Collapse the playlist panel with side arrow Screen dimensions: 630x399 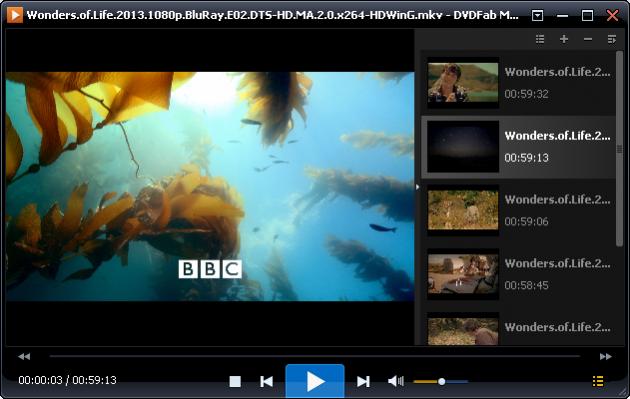pyautogui.click(x=417, y=187)
